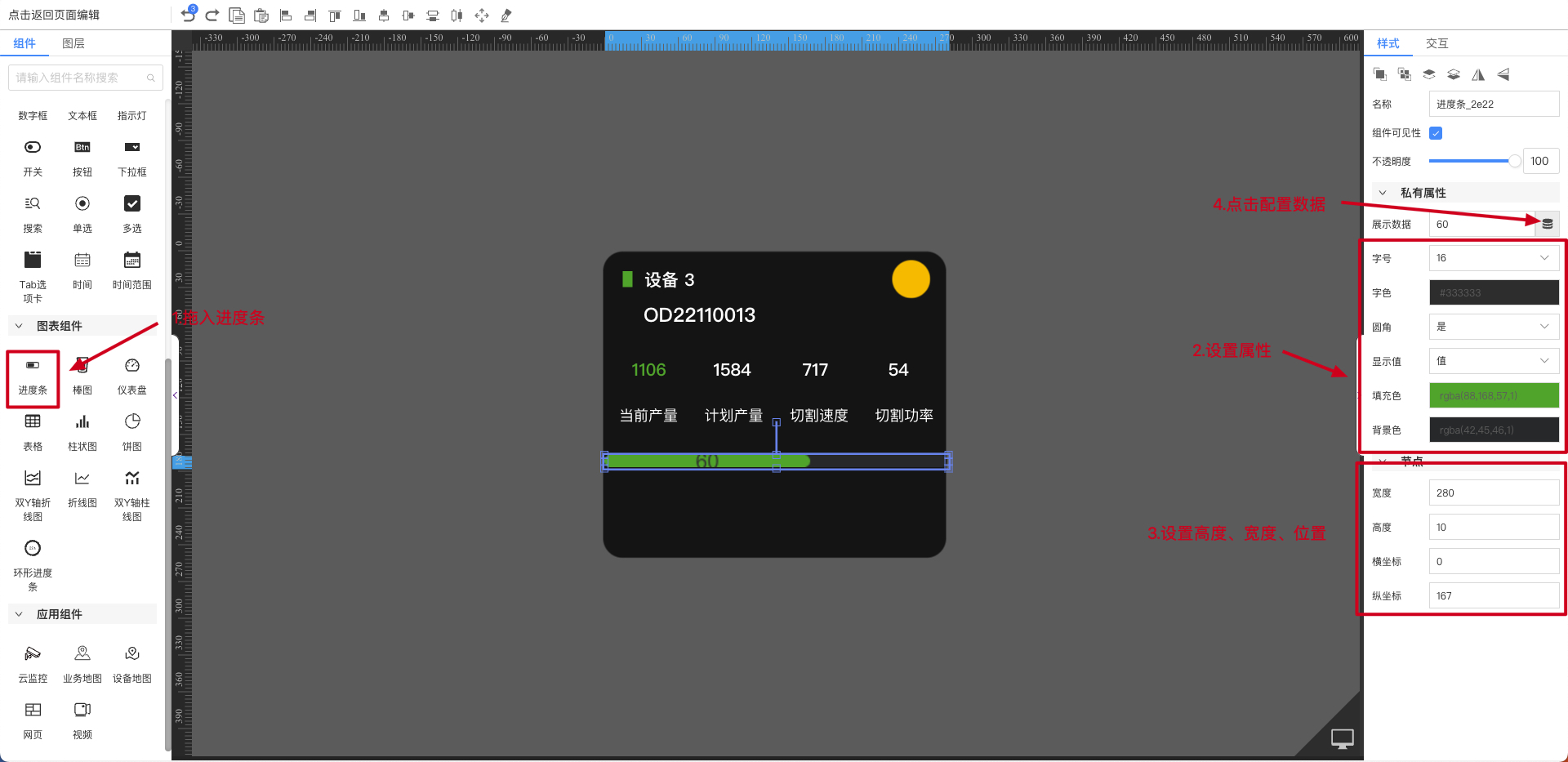Click the flip horizontal mirror icon

1478,75
